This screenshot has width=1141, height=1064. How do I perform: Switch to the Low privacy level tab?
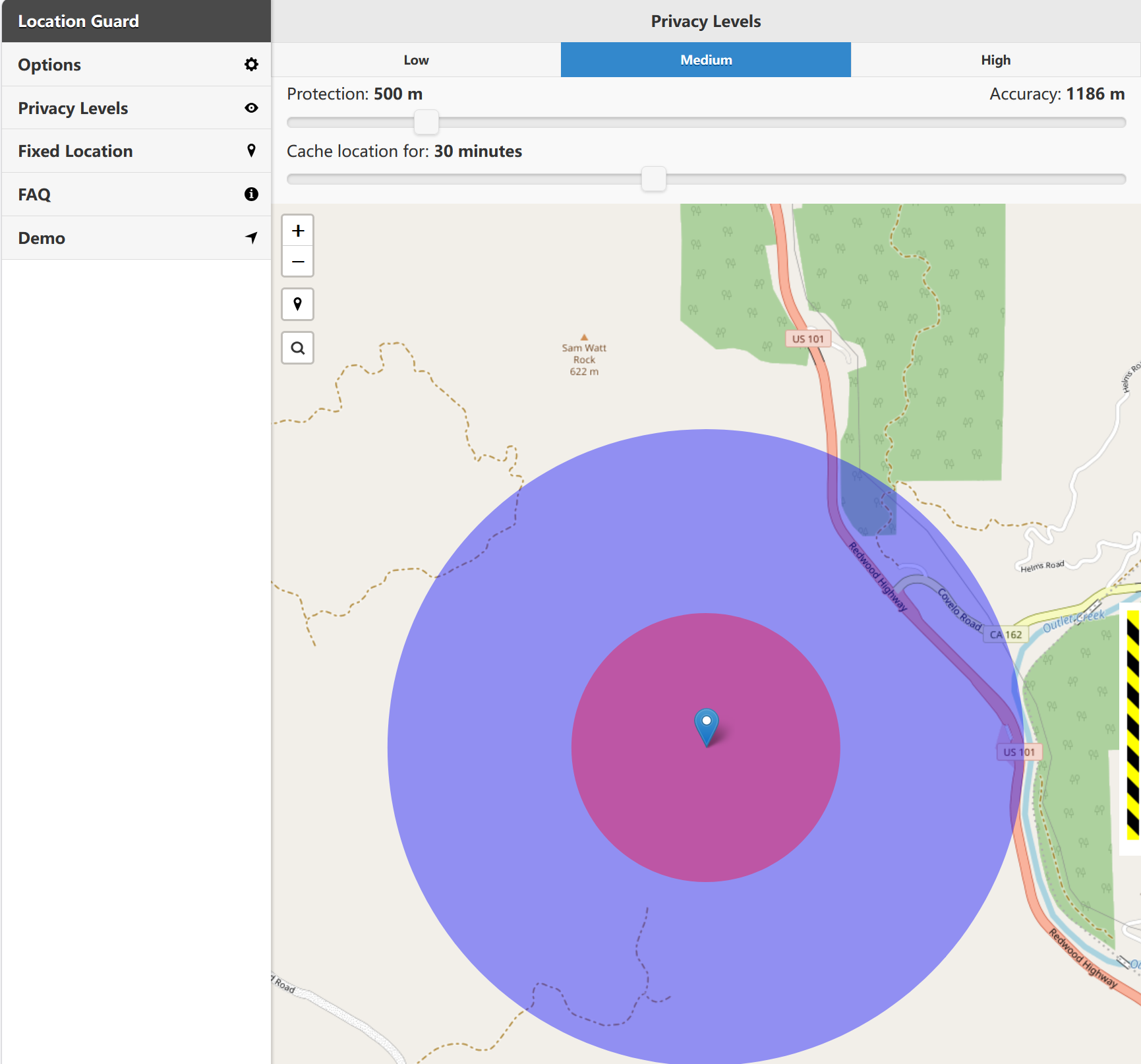(416, 59)
